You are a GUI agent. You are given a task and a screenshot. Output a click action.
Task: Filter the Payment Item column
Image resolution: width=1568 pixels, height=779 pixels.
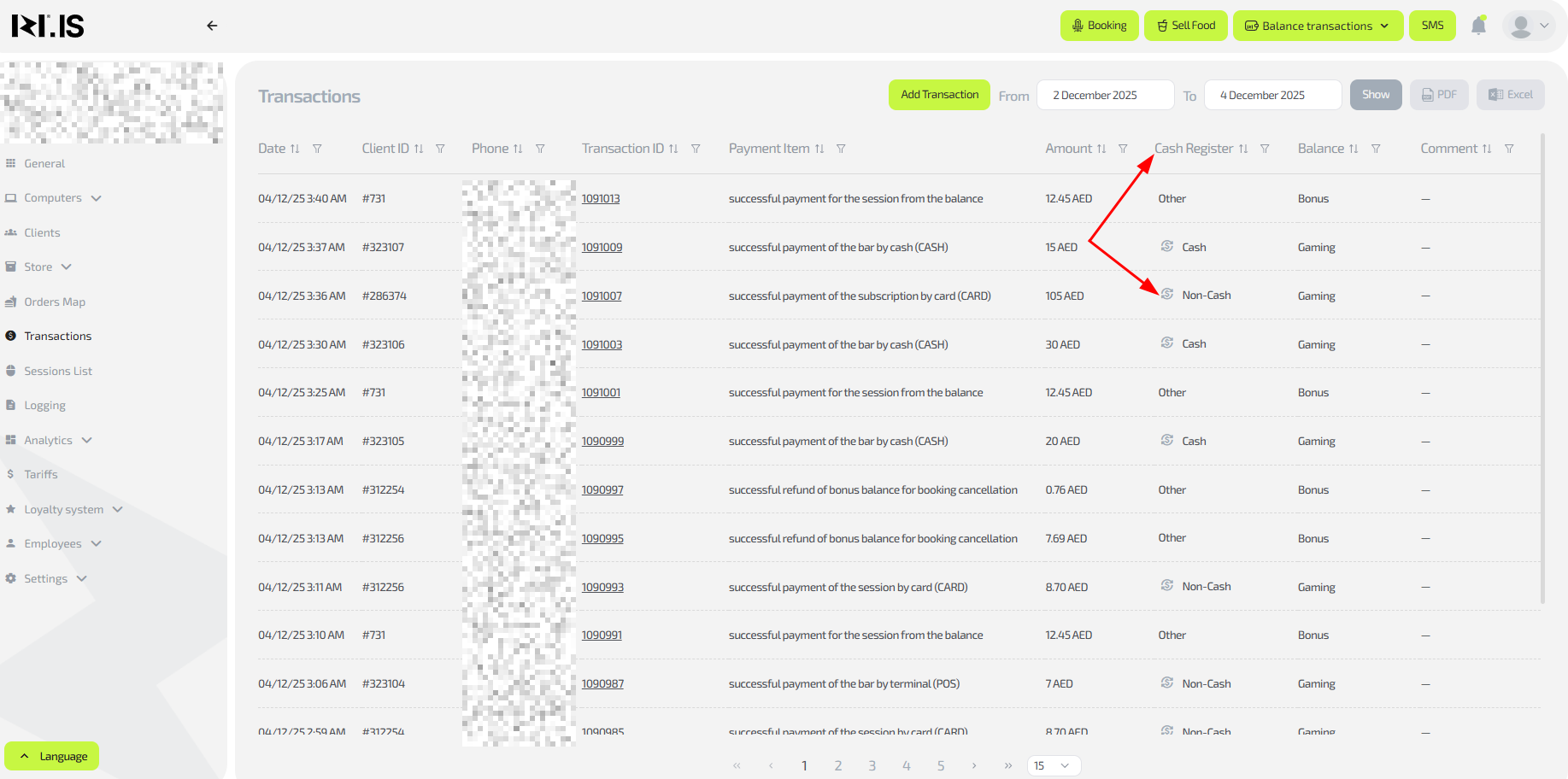coord(841,149)
